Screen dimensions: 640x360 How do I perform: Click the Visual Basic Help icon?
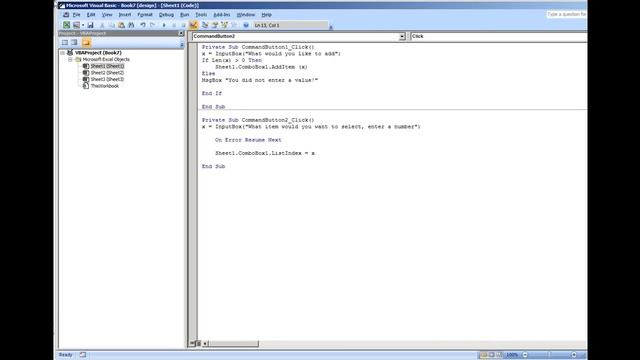[246, 25]
